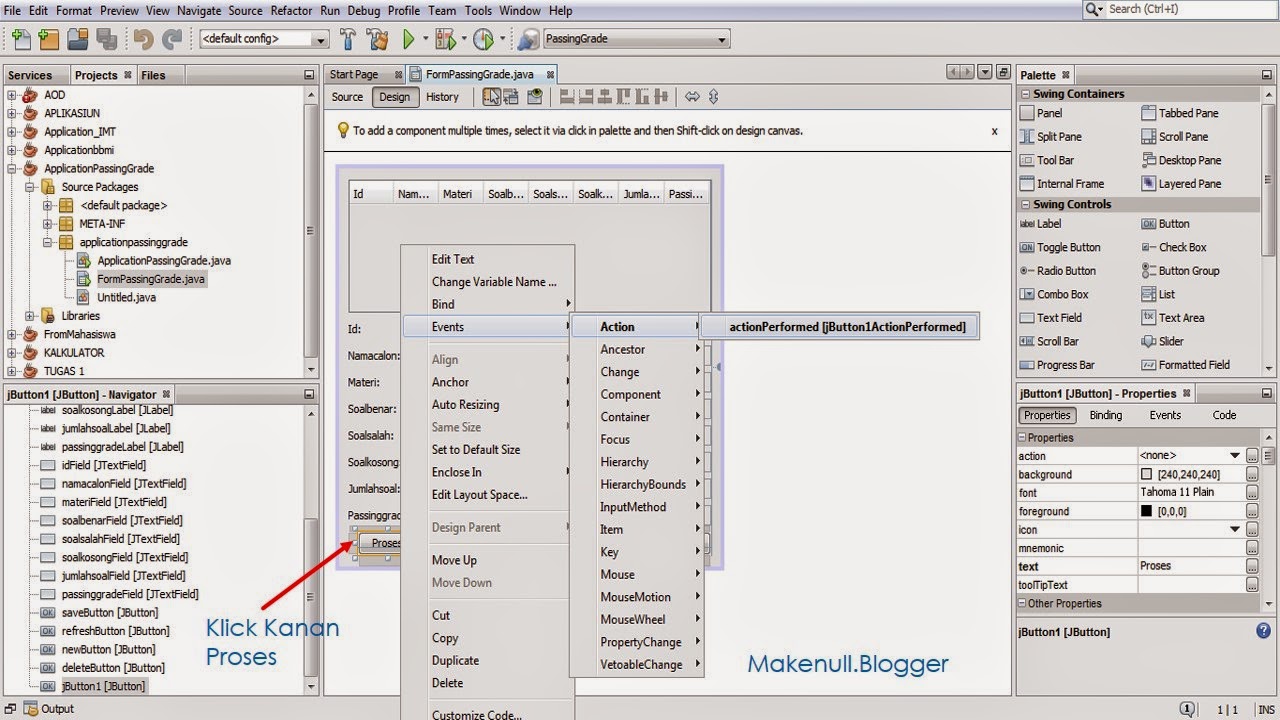Select actionPerformed [jButton1ActionPerformed] submenu item

838,327
